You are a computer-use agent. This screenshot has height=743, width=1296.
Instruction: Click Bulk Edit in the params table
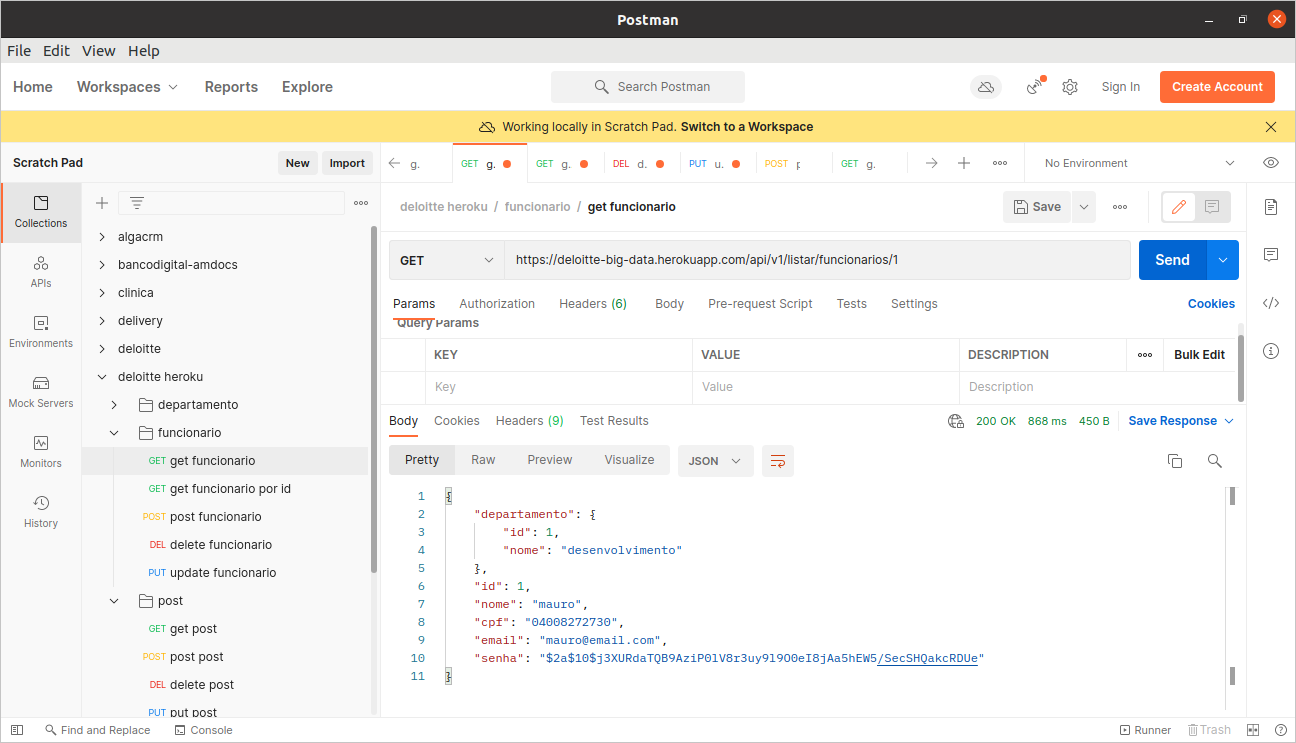coord(1200,355)
